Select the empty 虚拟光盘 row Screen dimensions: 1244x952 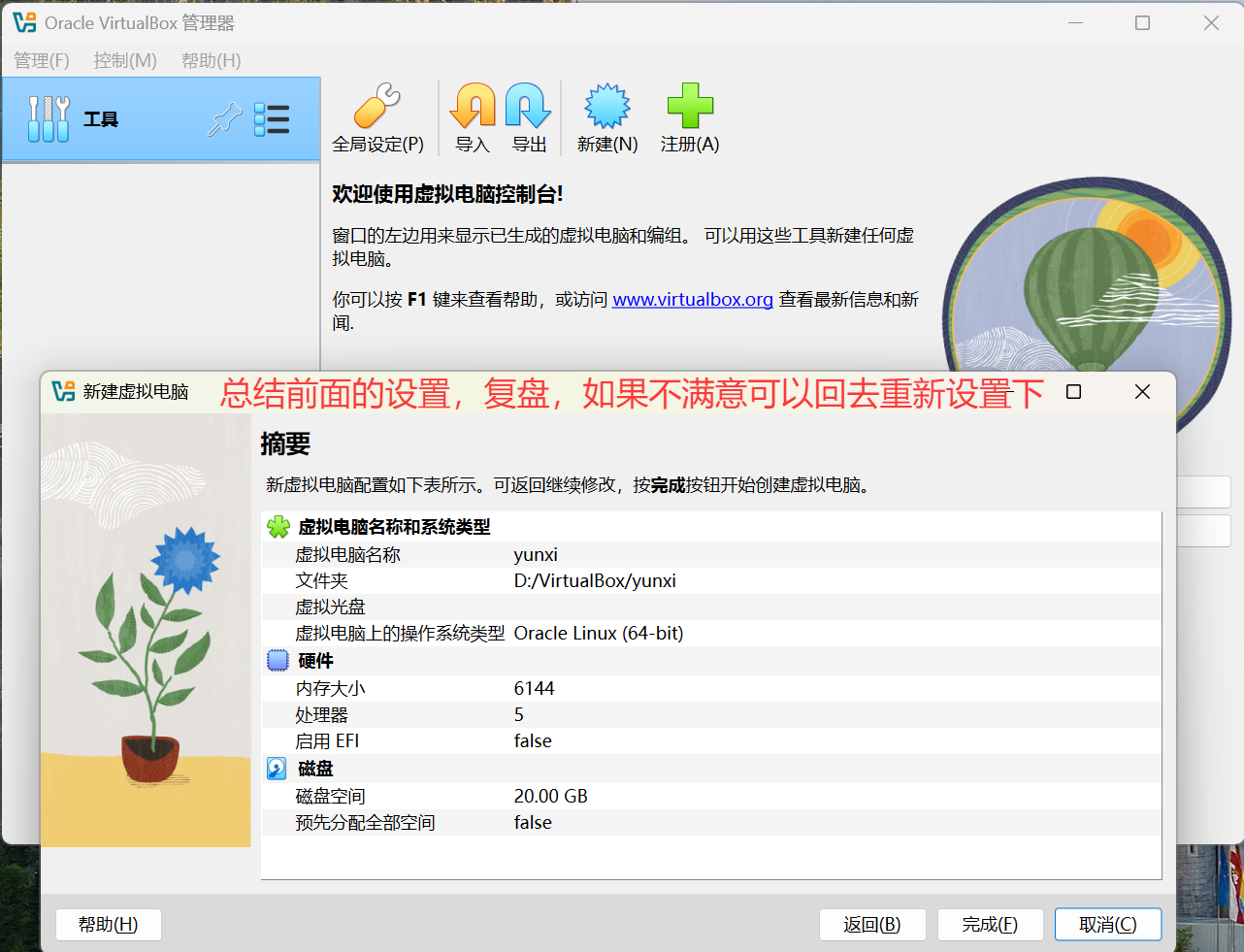711,607
